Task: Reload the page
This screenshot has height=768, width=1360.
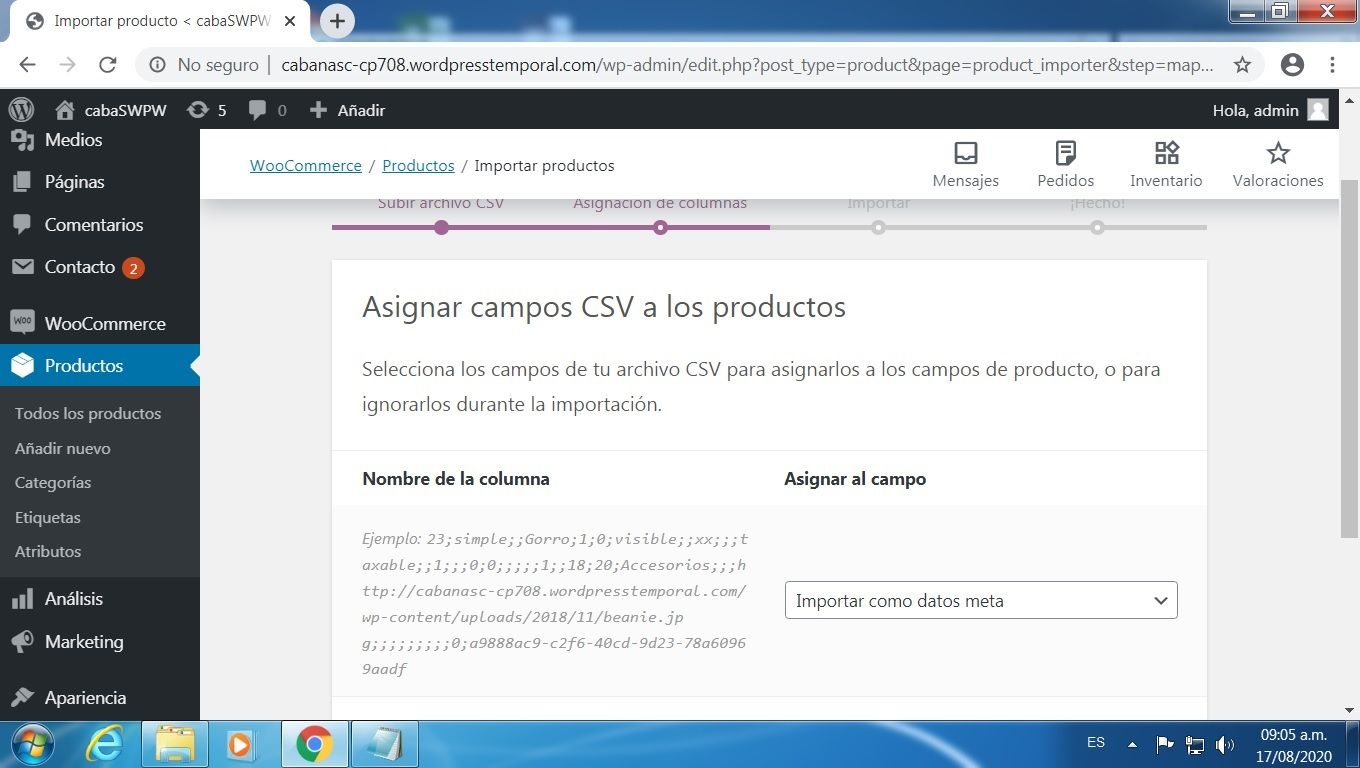Action: click(x=108, y=65)
